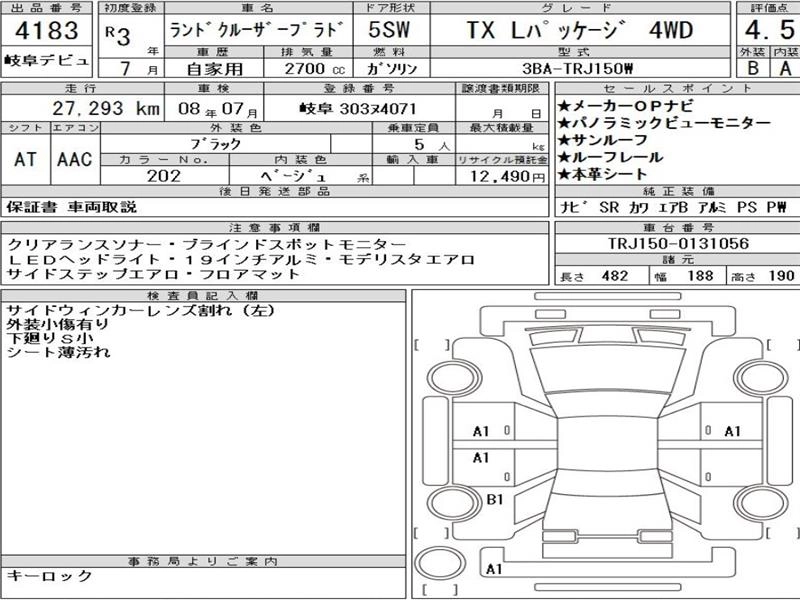This screenshot has width=800, height=600.
Task: Select the windshield area of the car diagram
Action: tap(607, 371)
